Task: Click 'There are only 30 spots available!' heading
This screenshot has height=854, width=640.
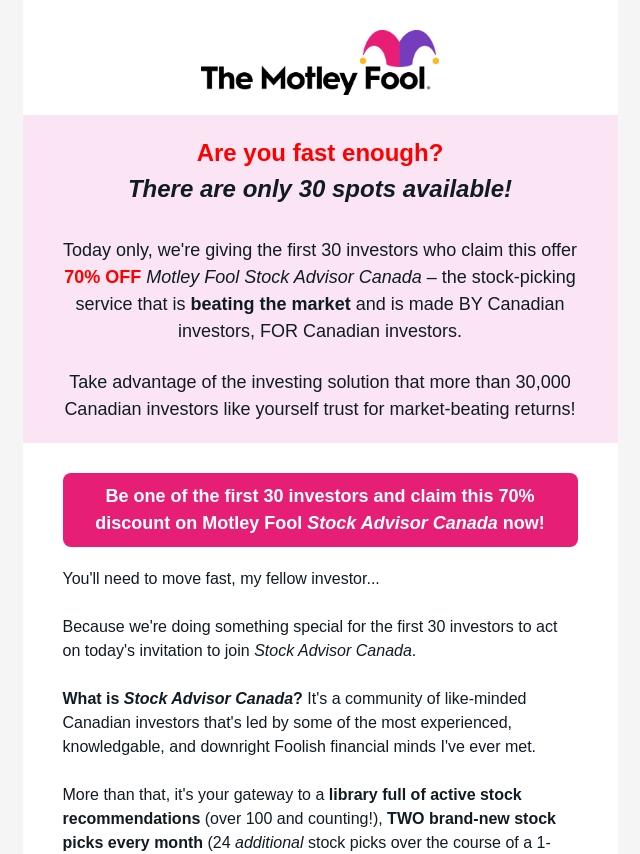Action: [x=320, y=189]
